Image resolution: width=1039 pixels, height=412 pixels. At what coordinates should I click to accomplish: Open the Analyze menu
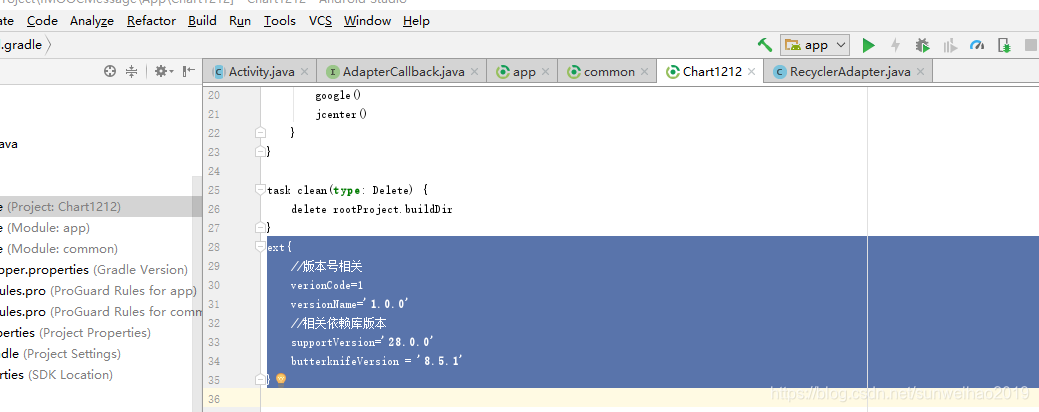point(92,21)
